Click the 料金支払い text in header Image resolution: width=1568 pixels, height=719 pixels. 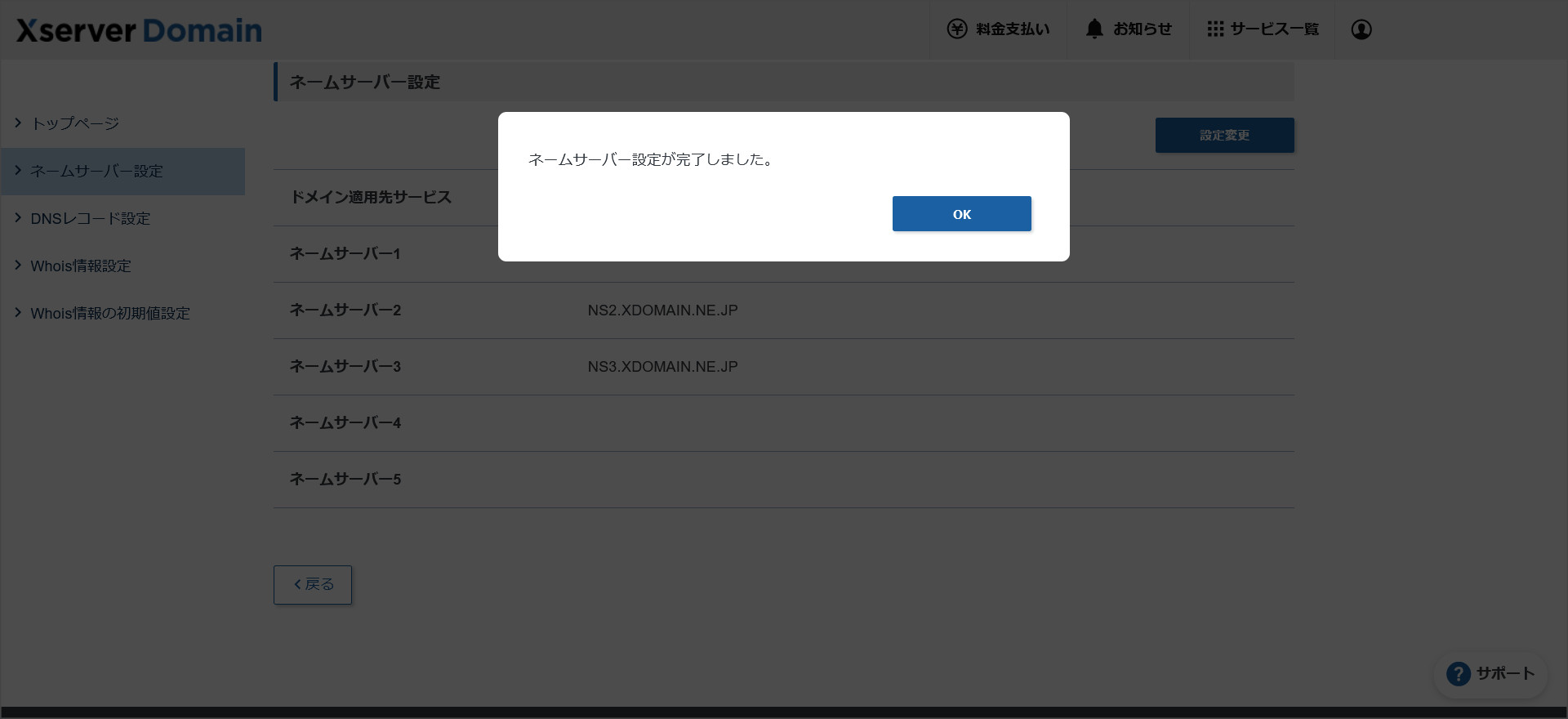[1013, 29]
